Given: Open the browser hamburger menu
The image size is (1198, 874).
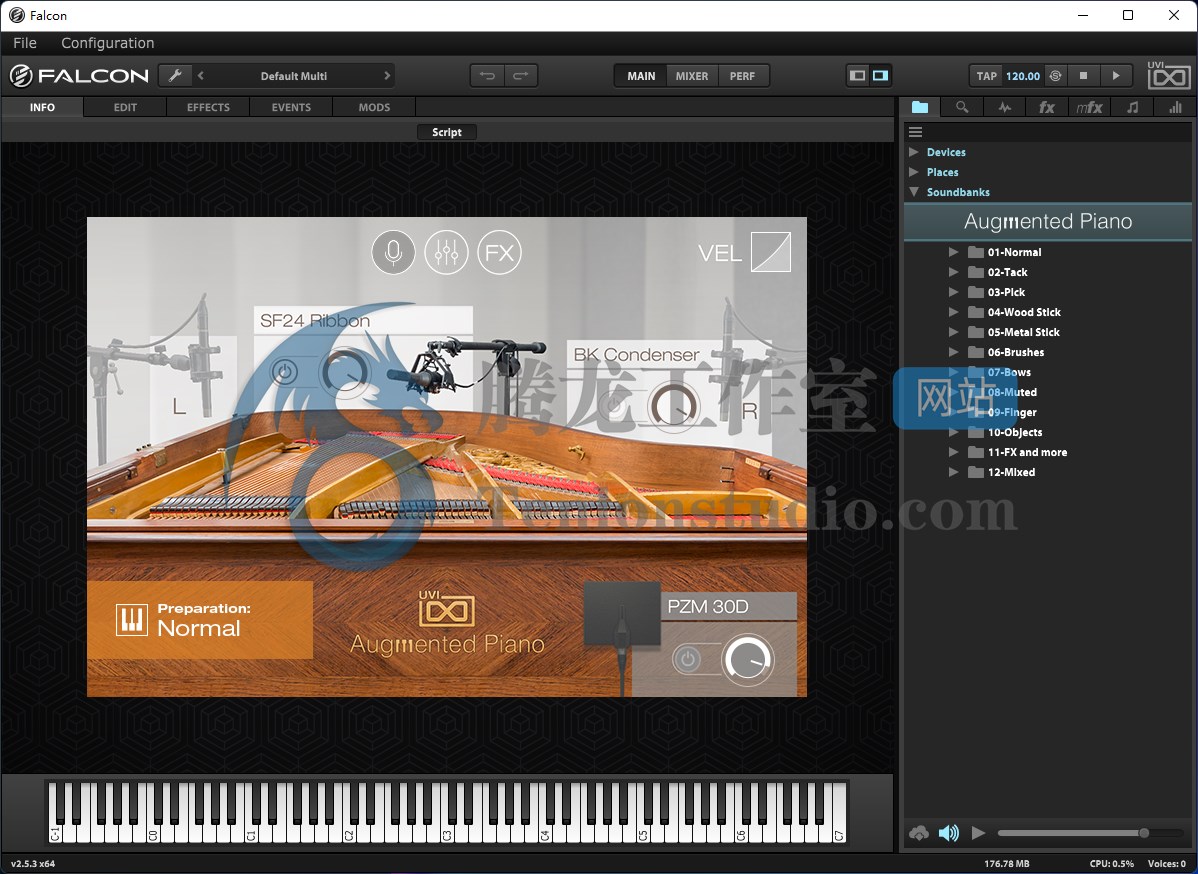Looking at the screenshot, I should (915, 132).
